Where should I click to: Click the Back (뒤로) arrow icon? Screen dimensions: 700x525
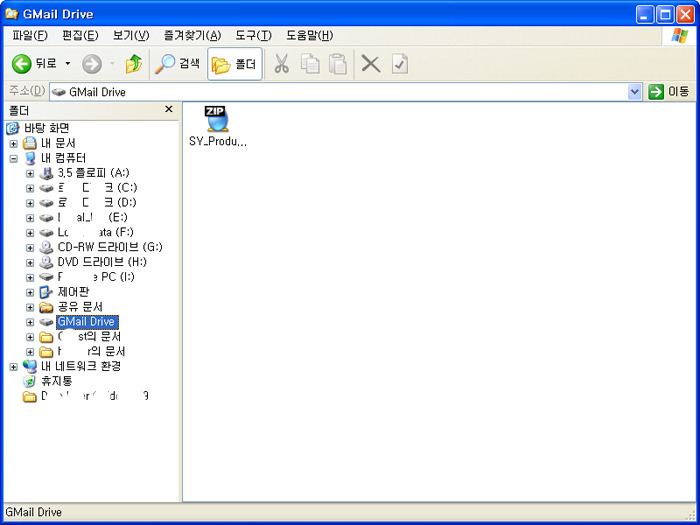pyautogui.click(x=21, y=64)
